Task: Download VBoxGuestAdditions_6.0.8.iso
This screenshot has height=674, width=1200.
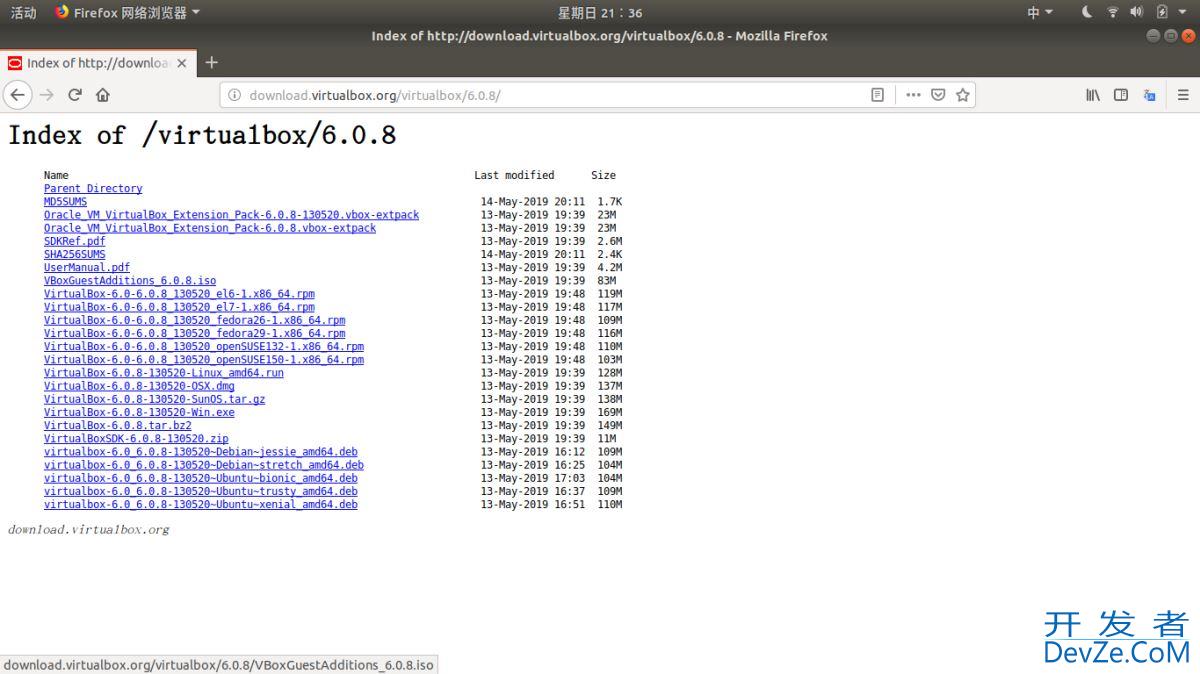Action: [130, 280]
